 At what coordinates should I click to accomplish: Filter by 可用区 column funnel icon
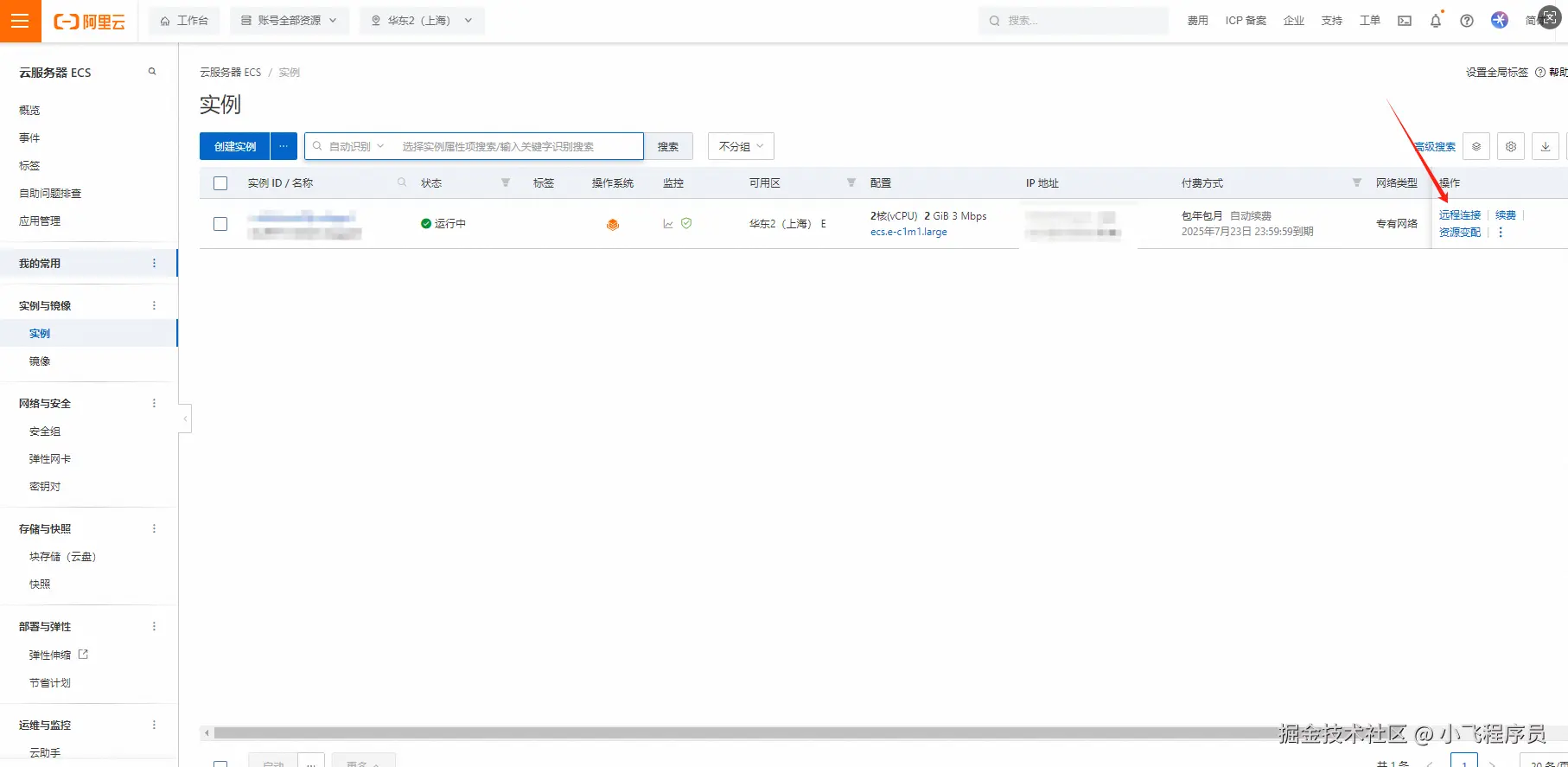[x=851, y=182]
